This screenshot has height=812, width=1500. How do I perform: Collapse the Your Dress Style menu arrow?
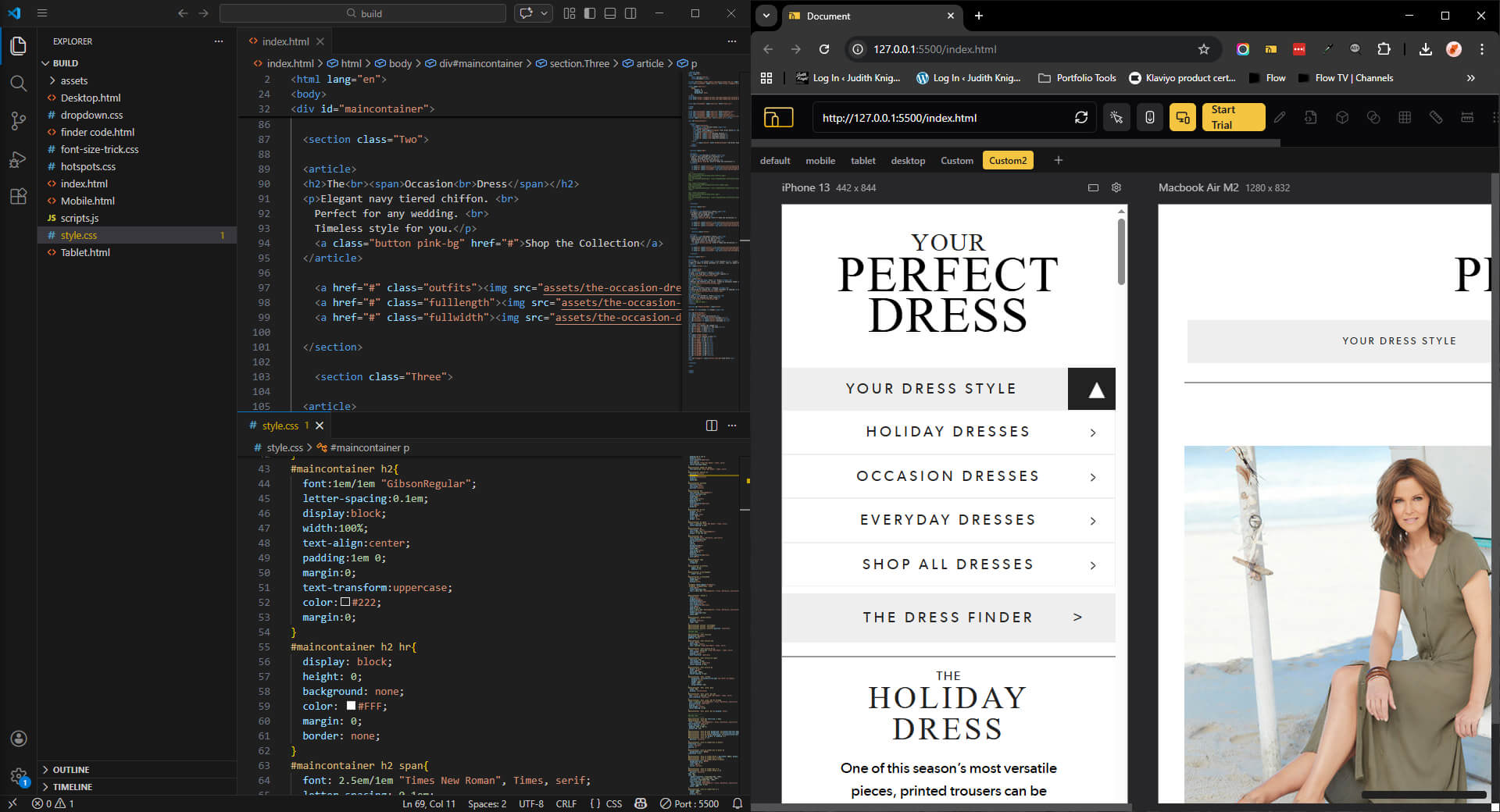click(x=1095, y=390)
